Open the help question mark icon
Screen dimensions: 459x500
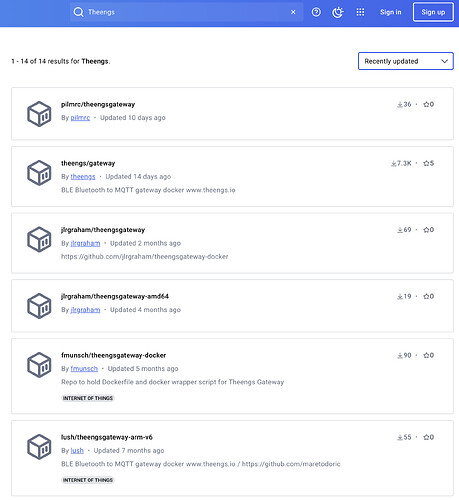pos(316,12)
